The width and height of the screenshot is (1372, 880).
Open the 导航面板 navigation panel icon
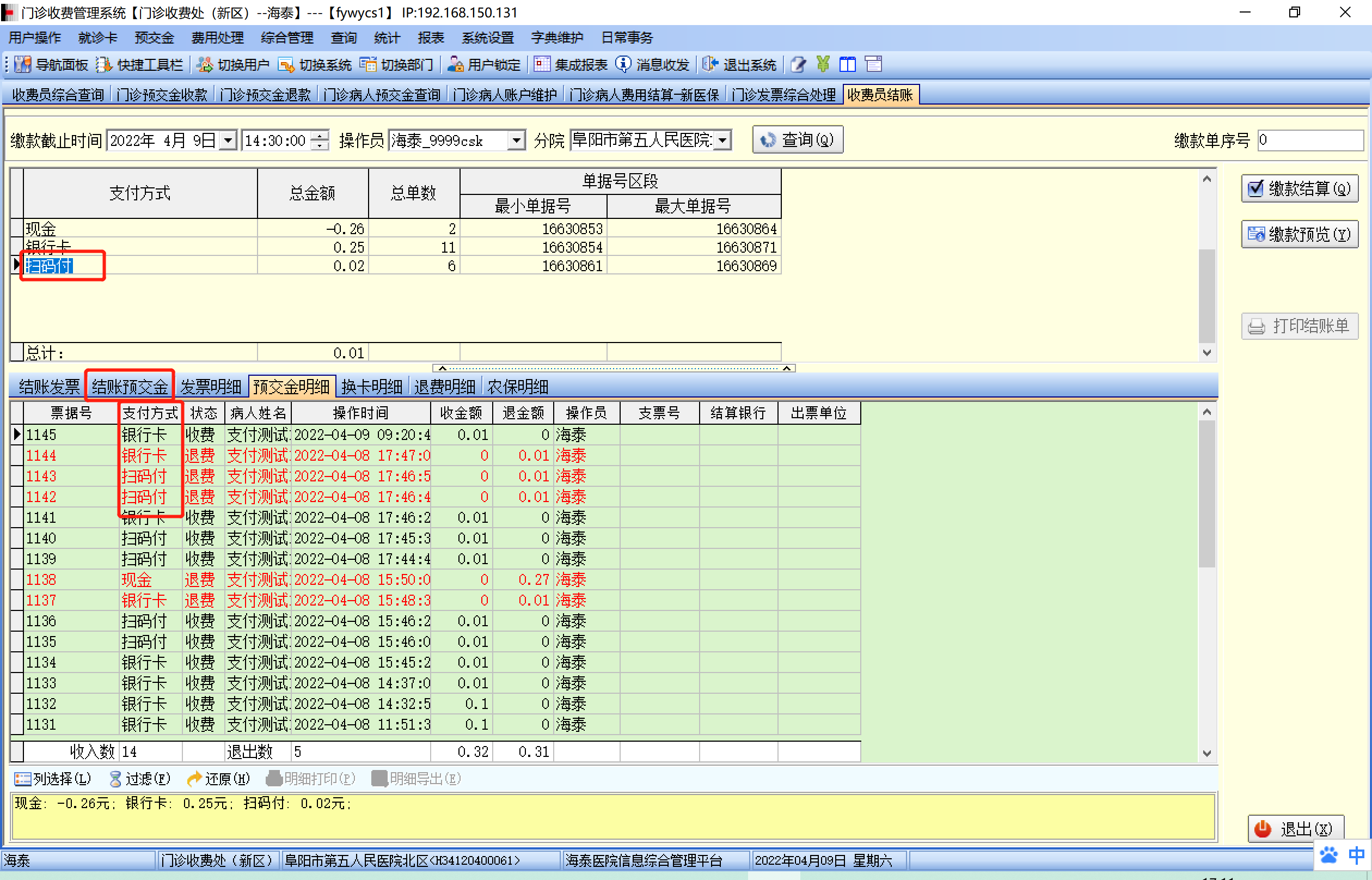[23, 65]
